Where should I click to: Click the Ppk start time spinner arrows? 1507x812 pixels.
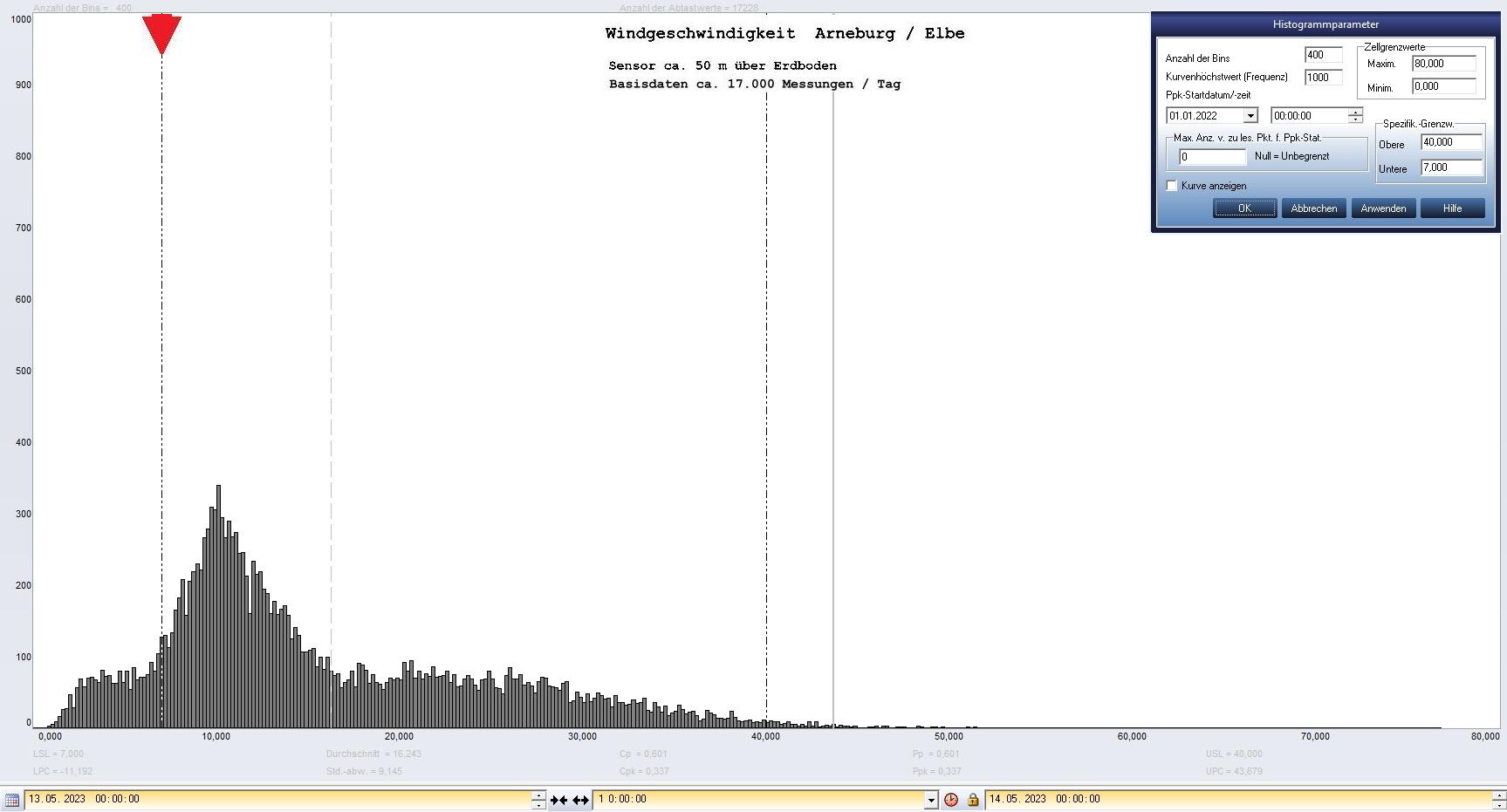1354,116
